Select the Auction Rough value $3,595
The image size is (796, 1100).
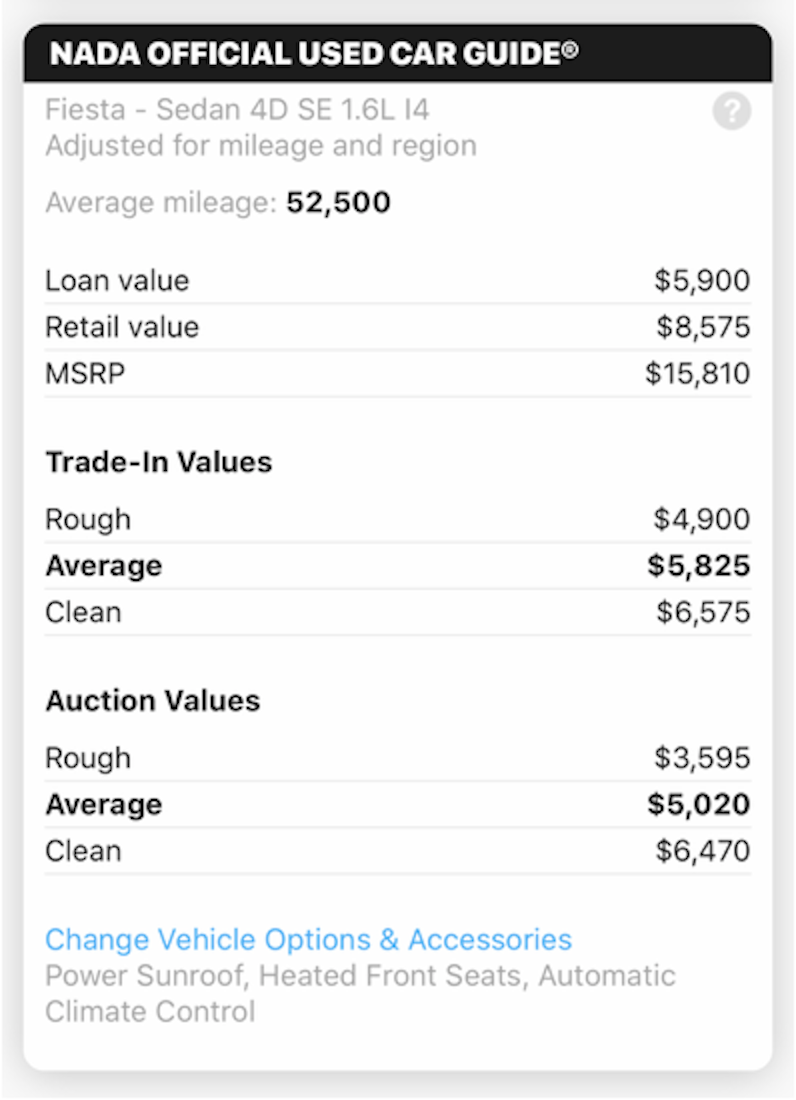coord(702,758)
